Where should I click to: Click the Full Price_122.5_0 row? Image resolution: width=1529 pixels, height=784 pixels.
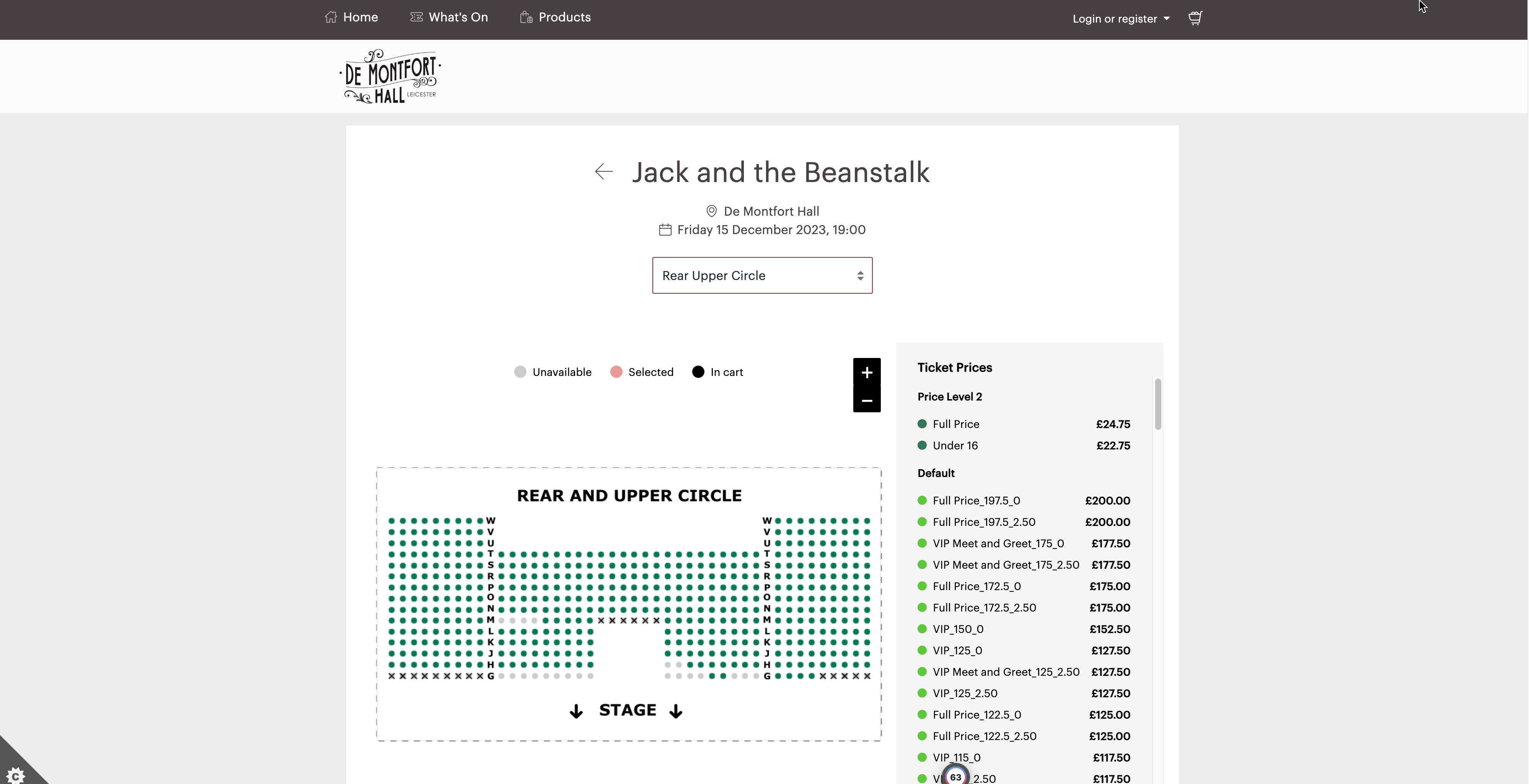tap(1023, 715)
